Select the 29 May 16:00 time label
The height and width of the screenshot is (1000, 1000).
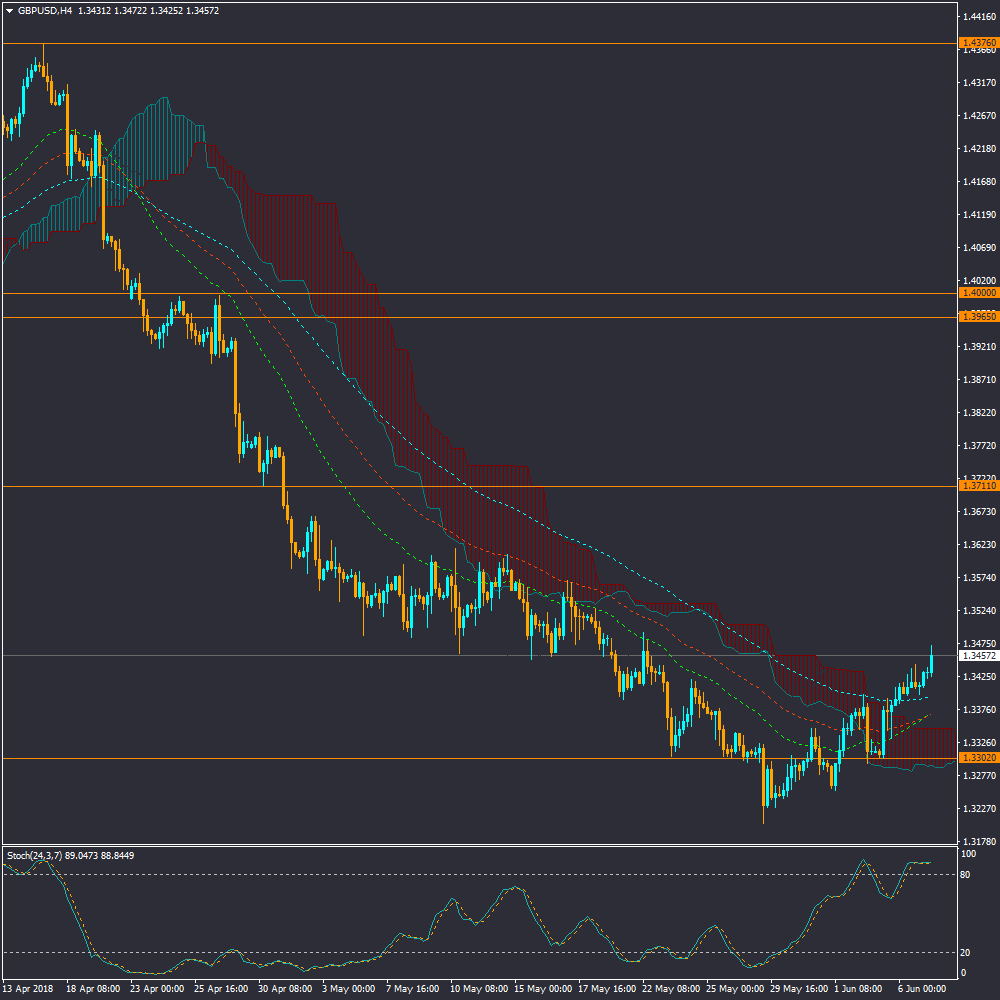coord(798,988)
